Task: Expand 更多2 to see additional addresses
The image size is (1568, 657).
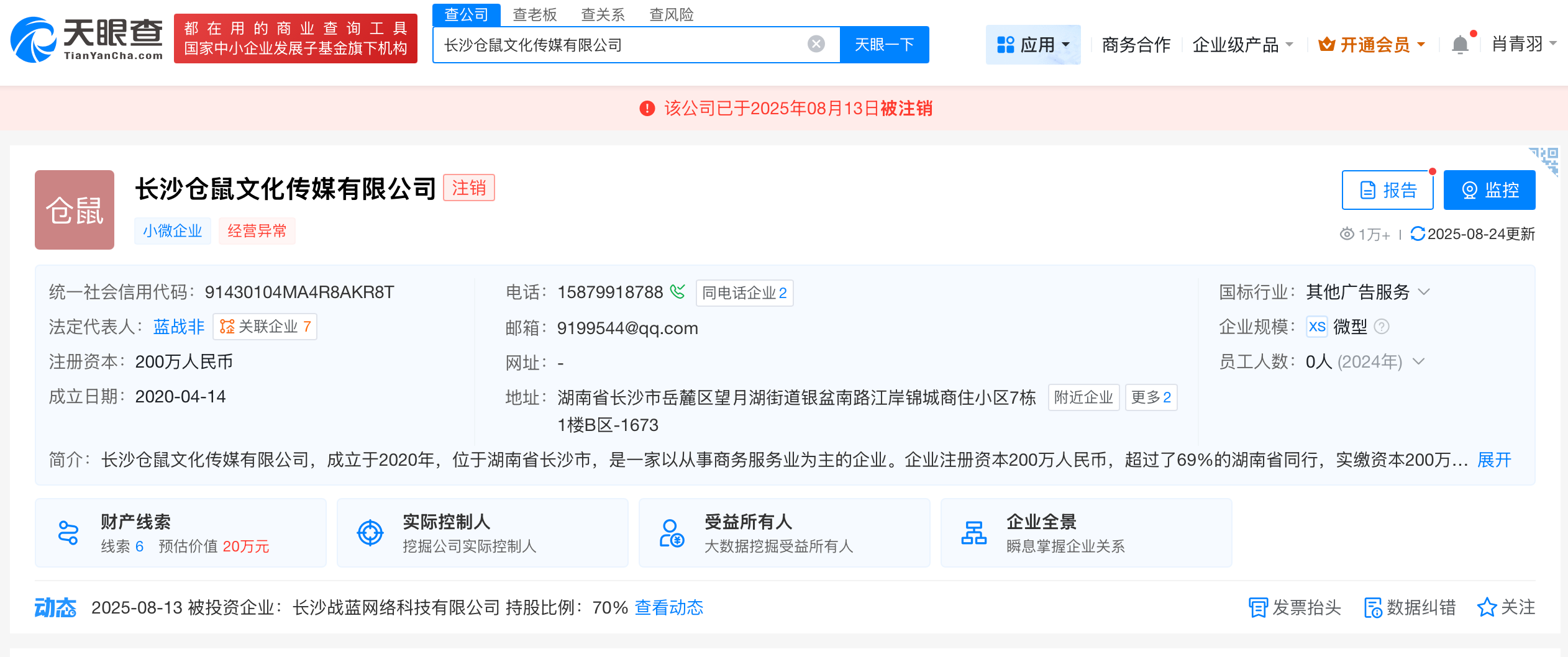Action: click(x=1151, y=397)
